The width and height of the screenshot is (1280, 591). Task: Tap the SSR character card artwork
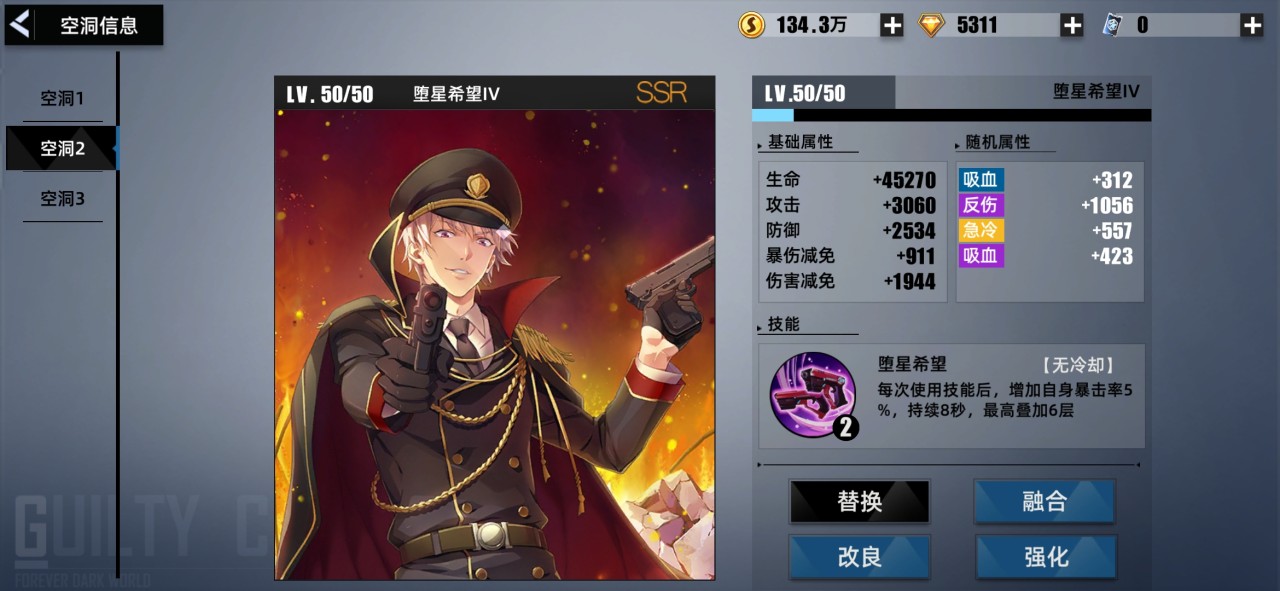click(x=495, y=344)
